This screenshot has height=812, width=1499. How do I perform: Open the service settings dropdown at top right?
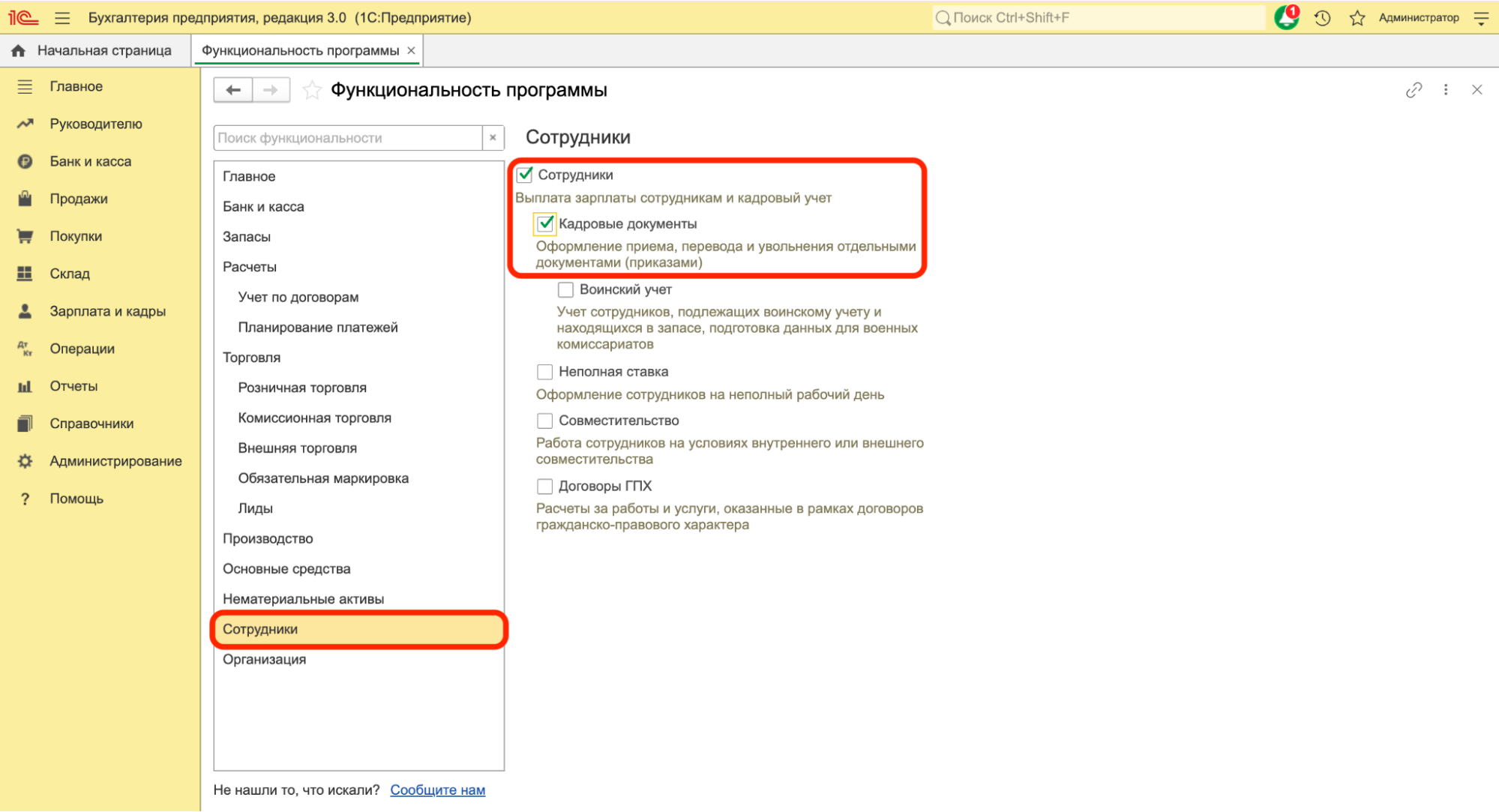(x=1481, y=18)
